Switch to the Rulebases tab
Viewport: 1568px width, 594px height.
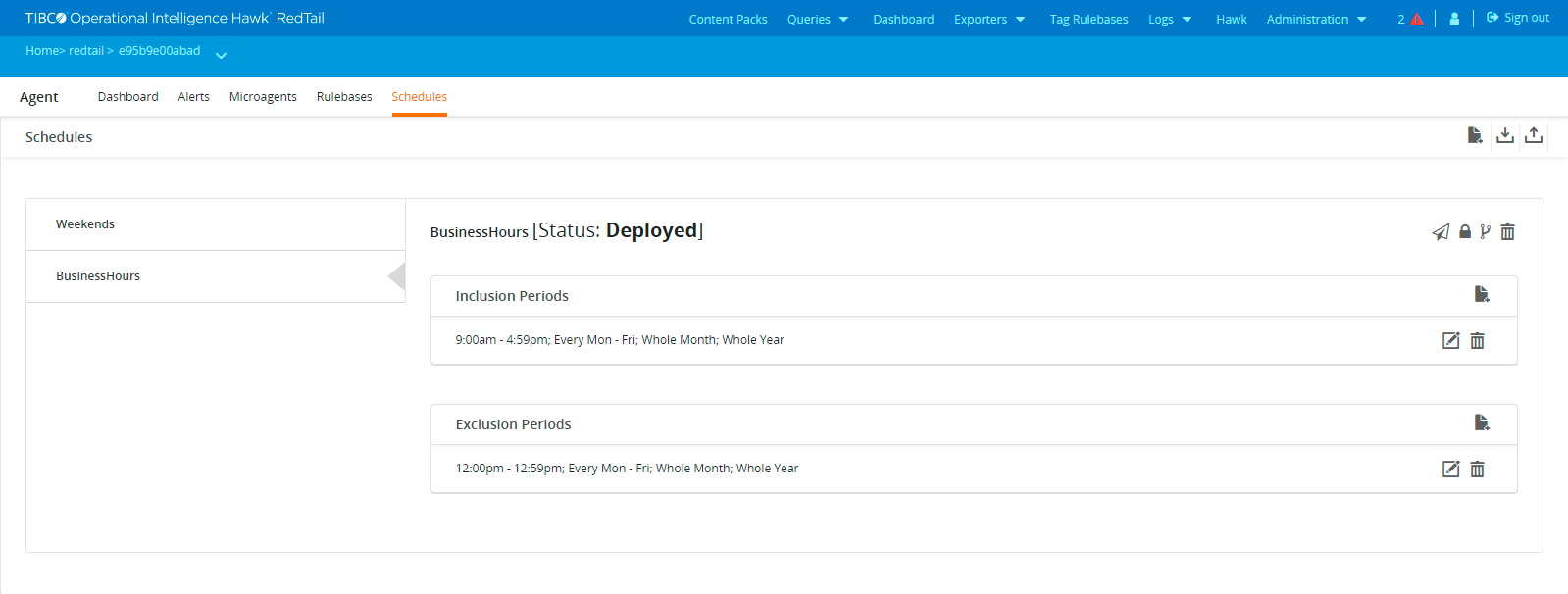point(344,97)
